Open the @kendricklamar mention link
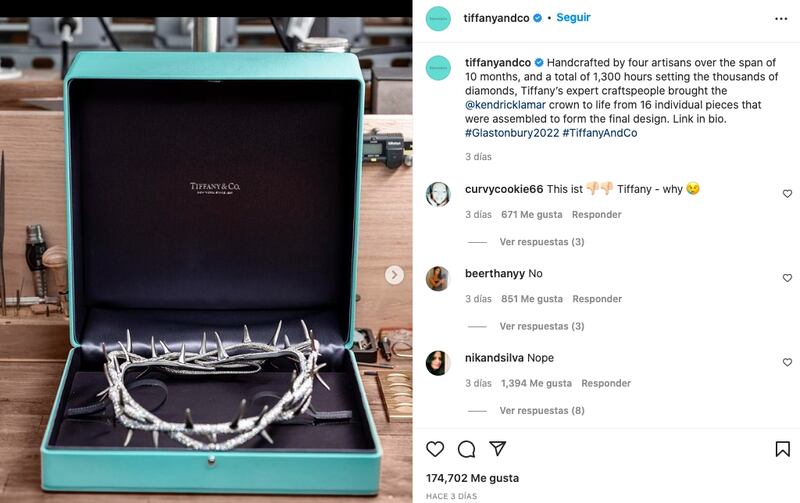 pos(505,105)
